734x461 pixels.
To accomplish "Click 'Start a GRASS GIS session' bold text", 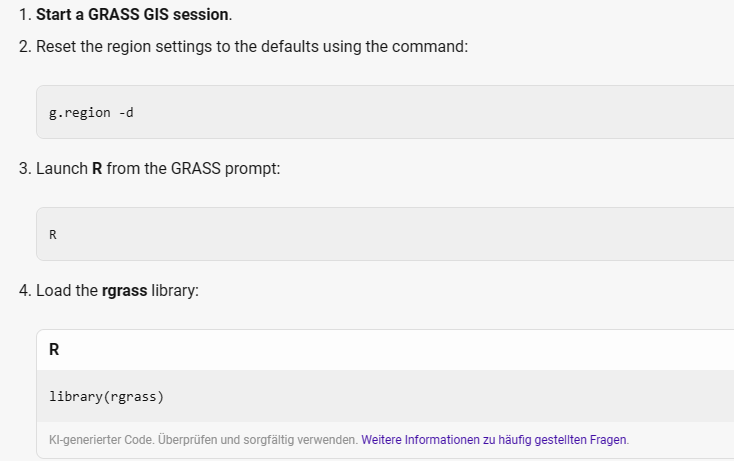I will point(132,15).
